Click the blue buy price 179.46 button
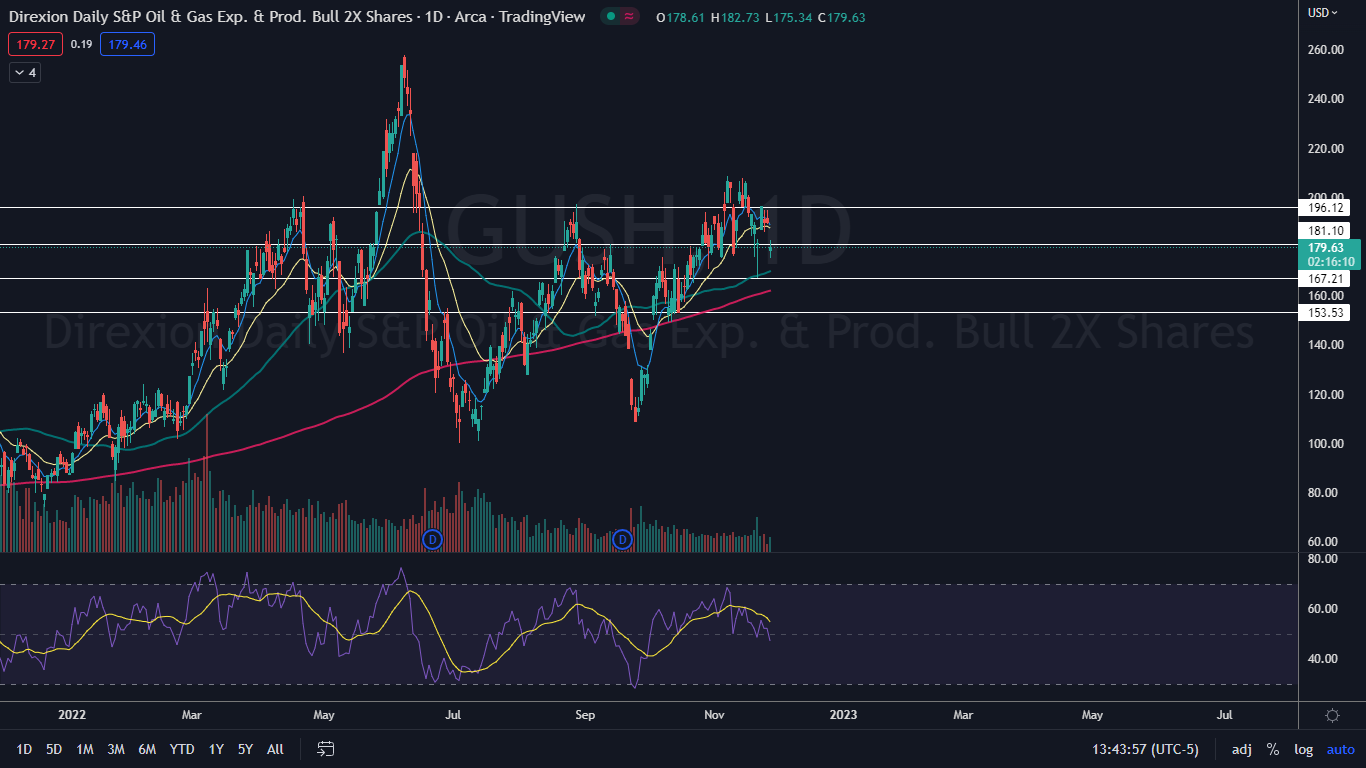1366x768 pixels. tap(127, 44)
